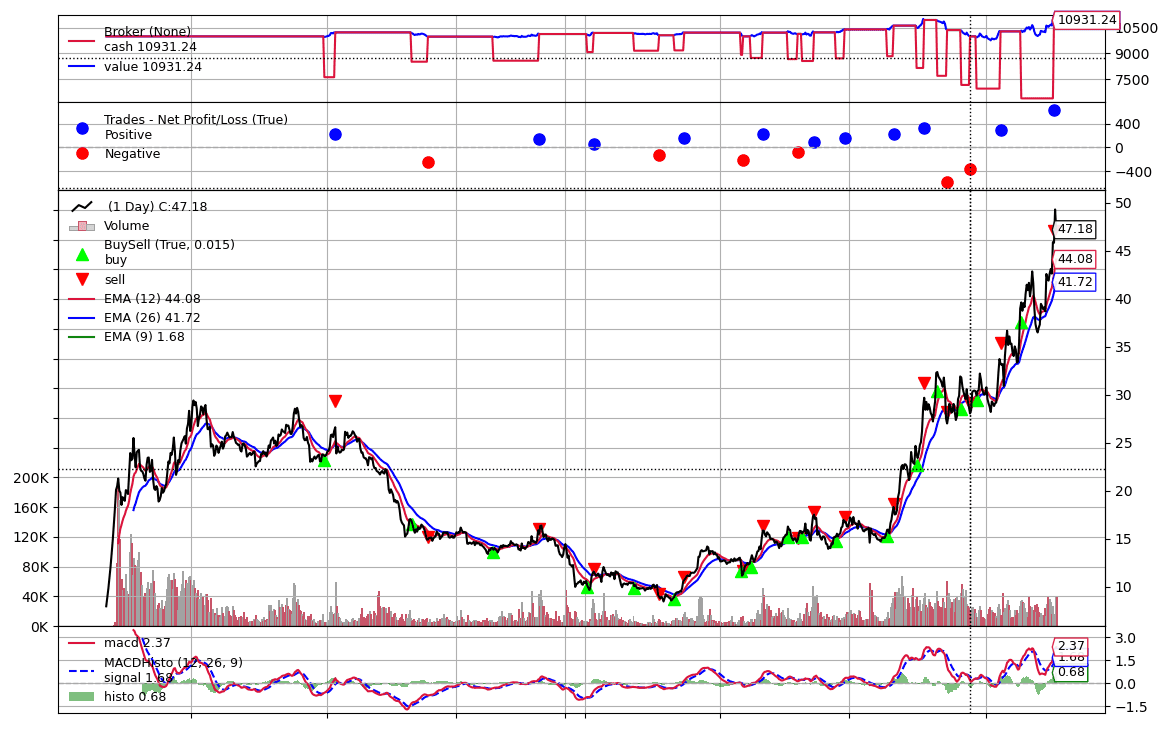Click the blue Positive dot in the Trades legend
1163x751 pixels.
(82, 128)
